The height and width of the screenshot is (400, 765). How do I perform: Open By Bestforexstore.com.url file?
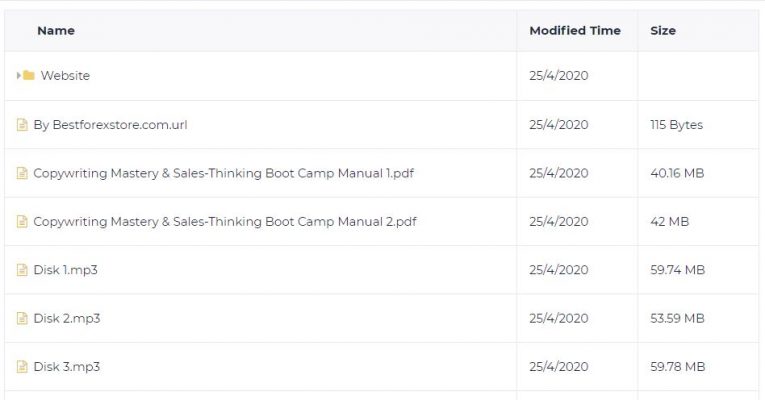tap(110, 125)
